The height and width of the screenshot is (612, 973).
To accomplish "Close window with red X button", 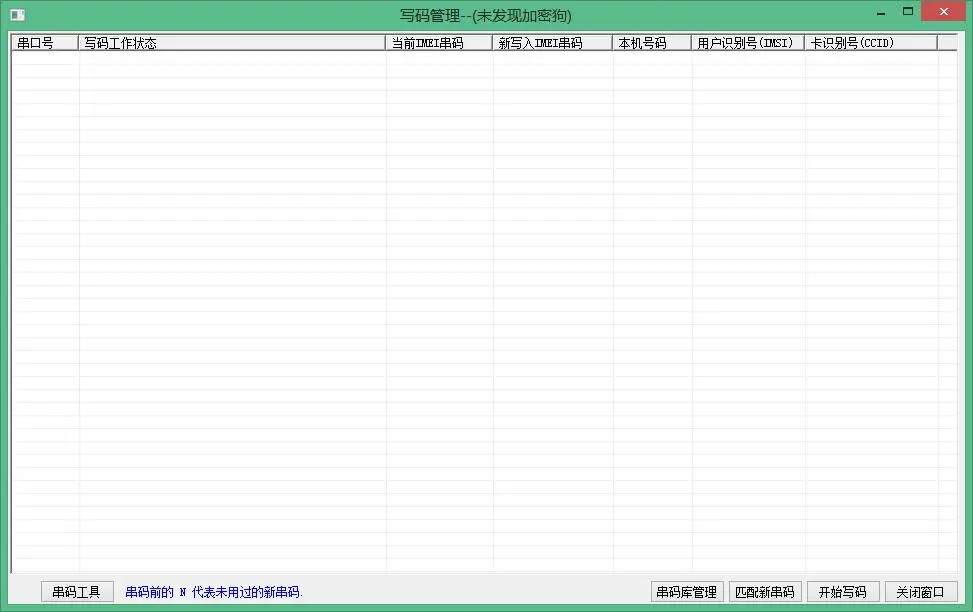I will 943,12.
